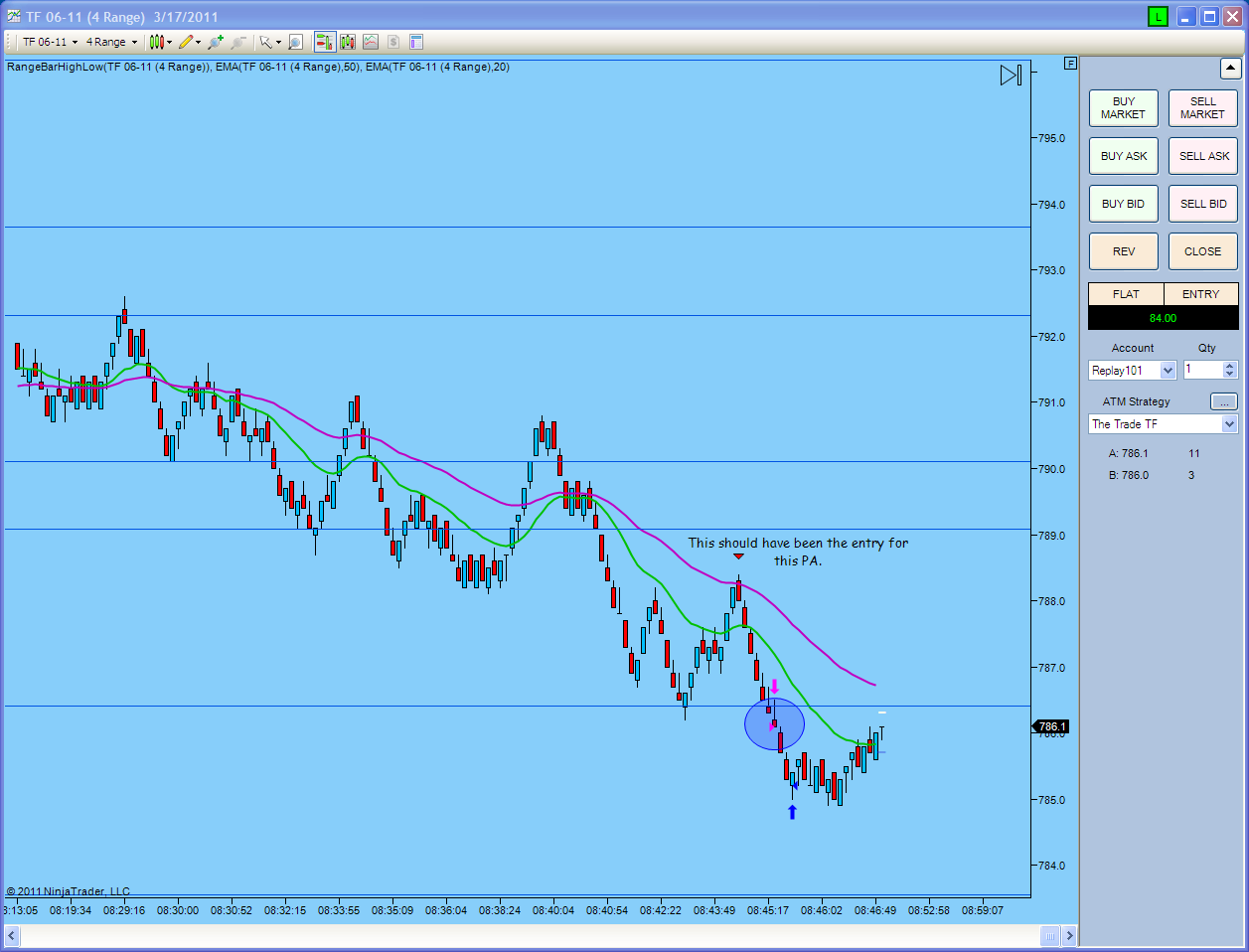Click the 08:45:17 time axis label

pos(768,909)
